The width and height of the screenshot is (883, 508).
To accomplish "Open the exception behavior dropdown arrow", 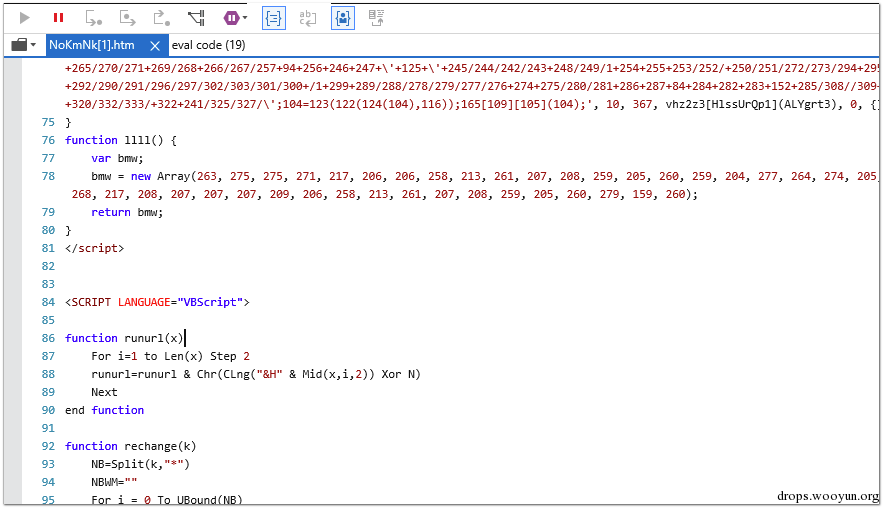I will point(245,18).
